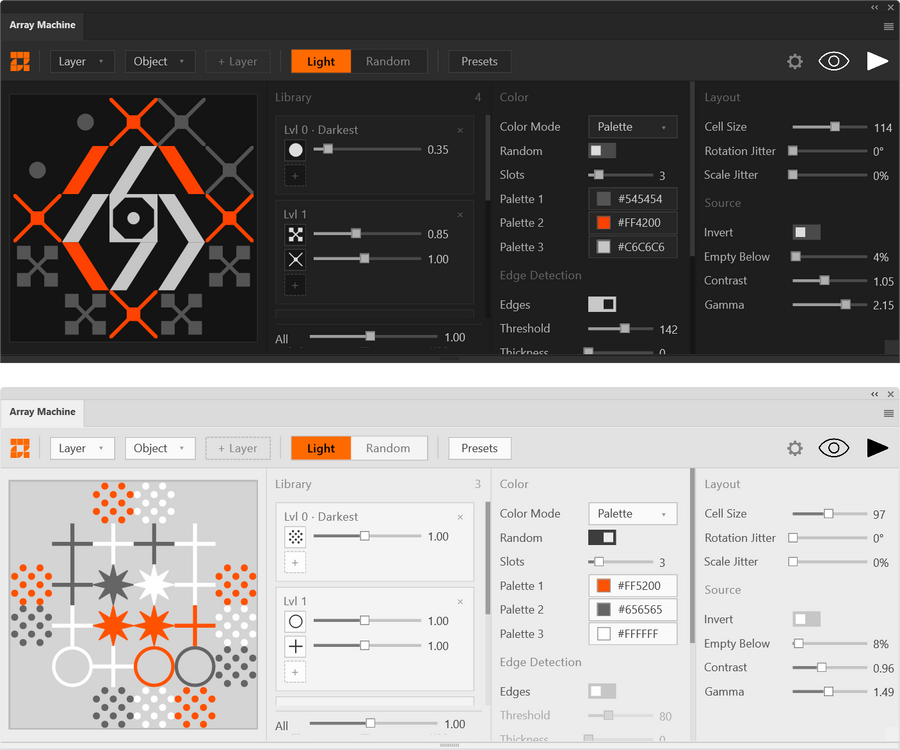Open Color Mode Palette dropdown, light panel

(633, 514)
